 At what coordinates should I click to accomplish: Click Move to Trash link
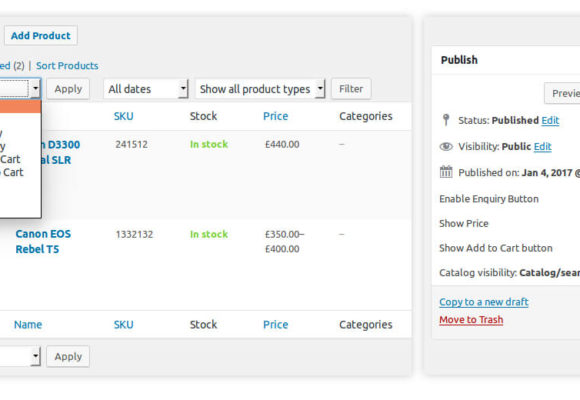click(x=471, y=319)
